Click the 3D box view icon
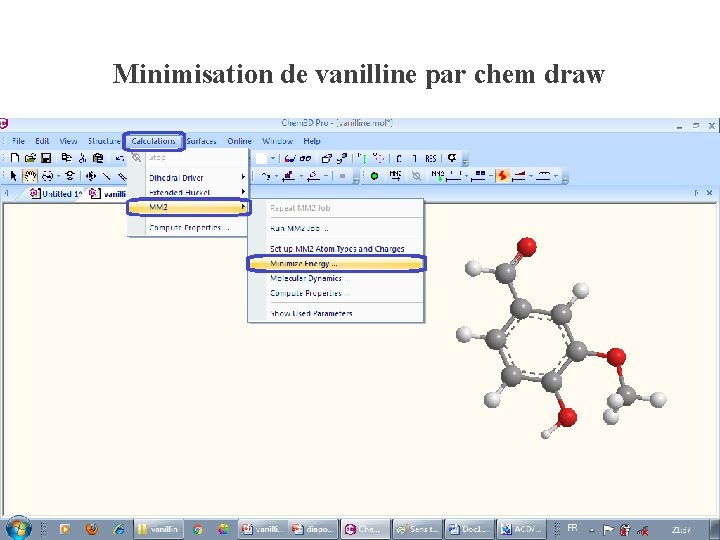The width and height of the screenshot is (720, 540). point(326,158)
